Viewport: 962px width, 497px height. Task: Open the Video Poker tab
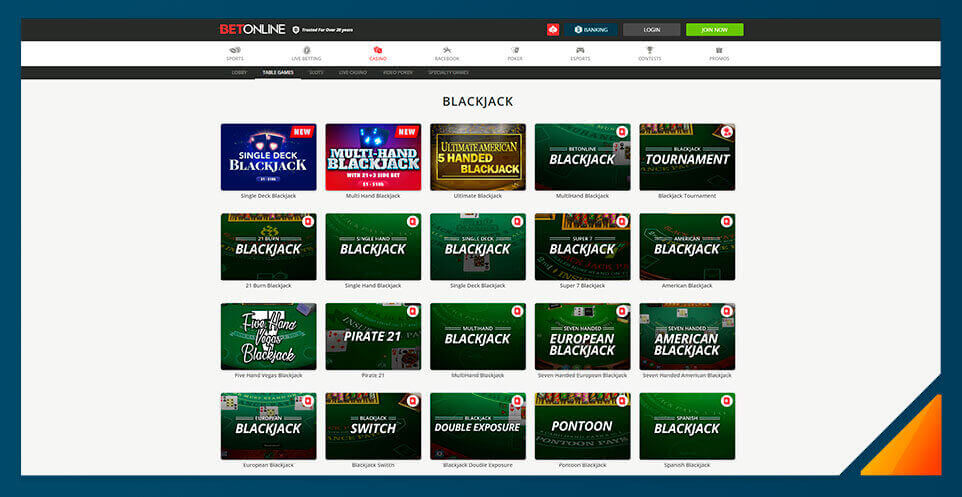pos(398,72)
